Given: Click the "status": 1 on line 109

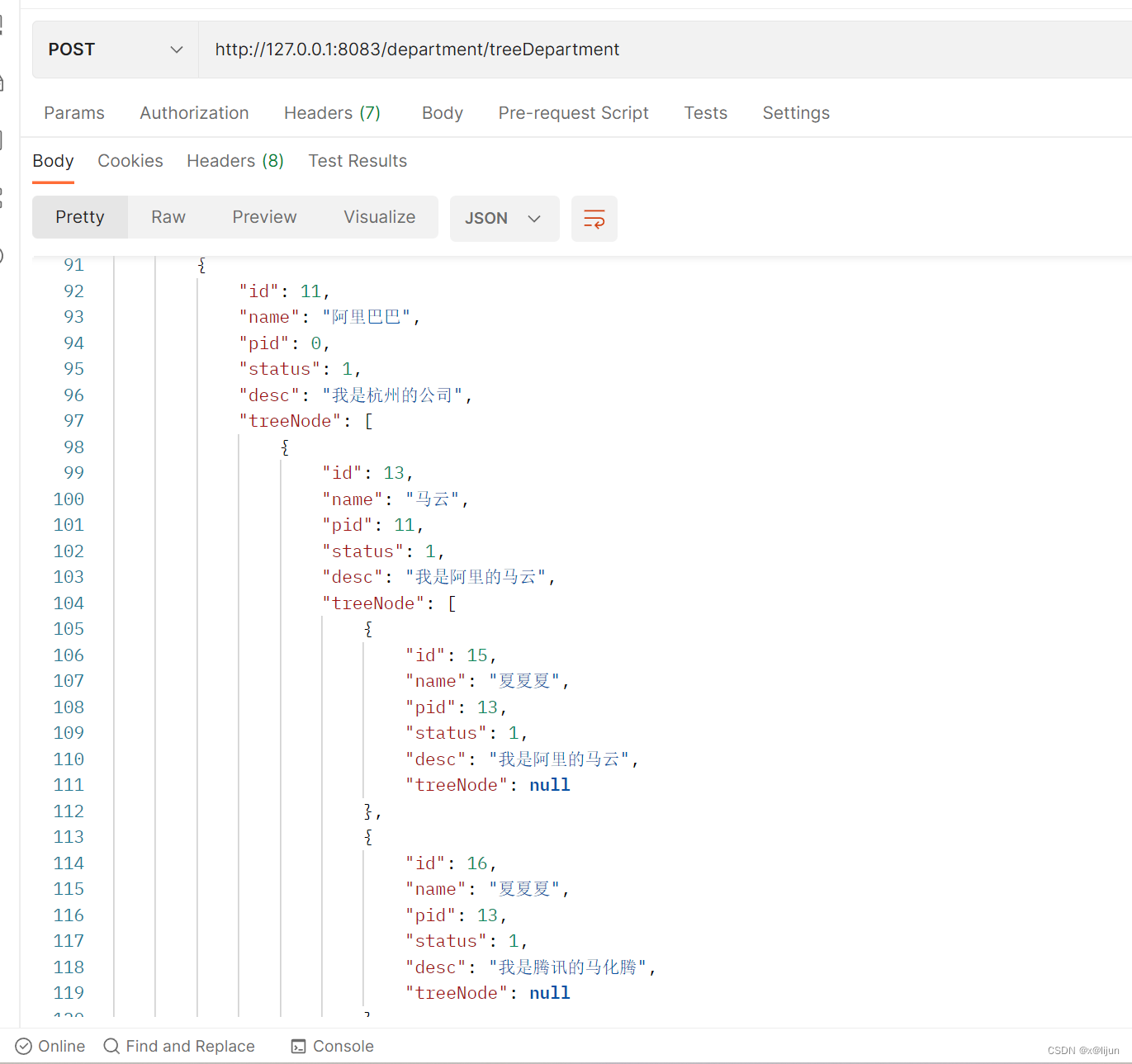Looking at the screenshot, I should pyautogui.click(x=467, y=733).
